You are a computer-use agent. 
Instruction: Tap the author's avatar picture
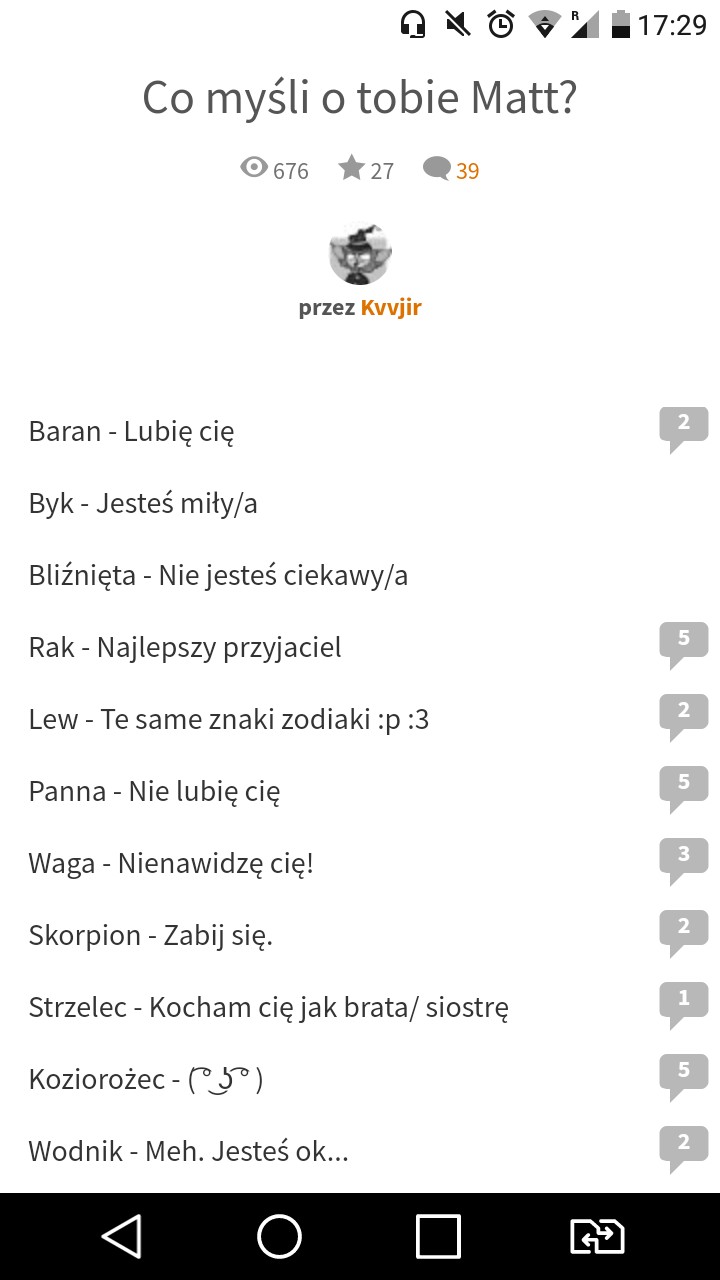(360, 253)
